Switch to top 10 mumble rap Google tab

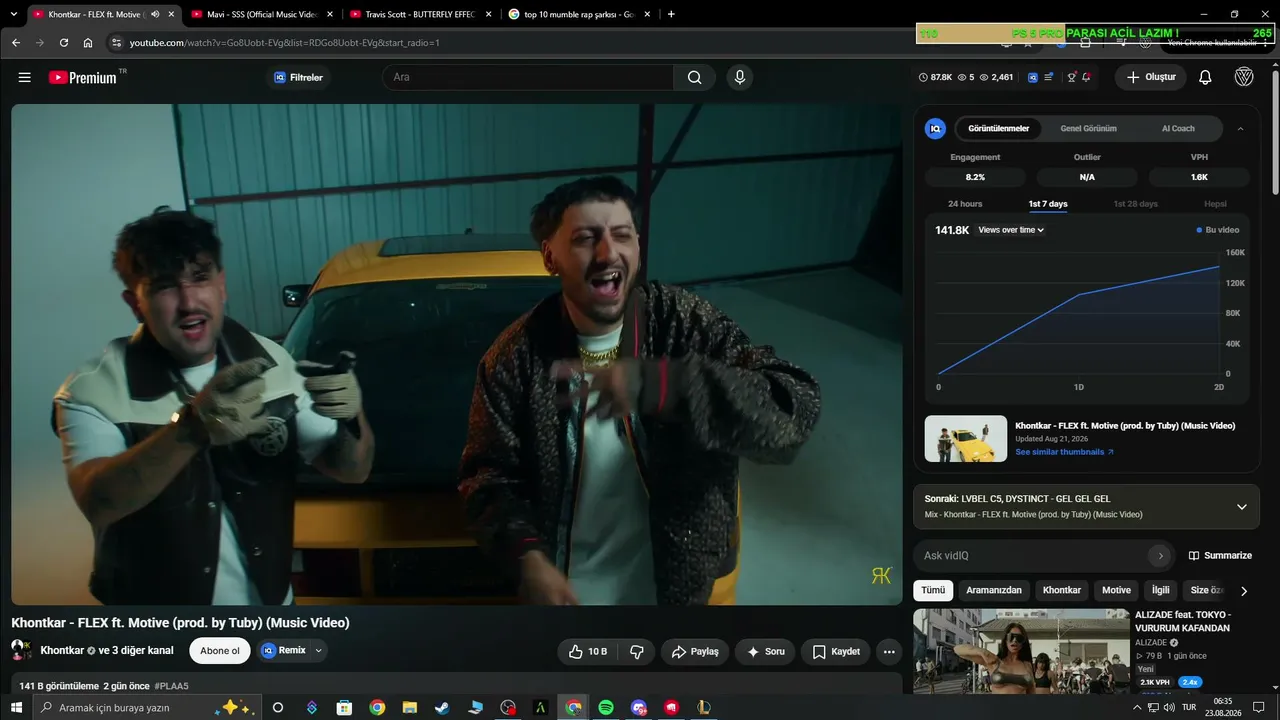pos(578,14)
